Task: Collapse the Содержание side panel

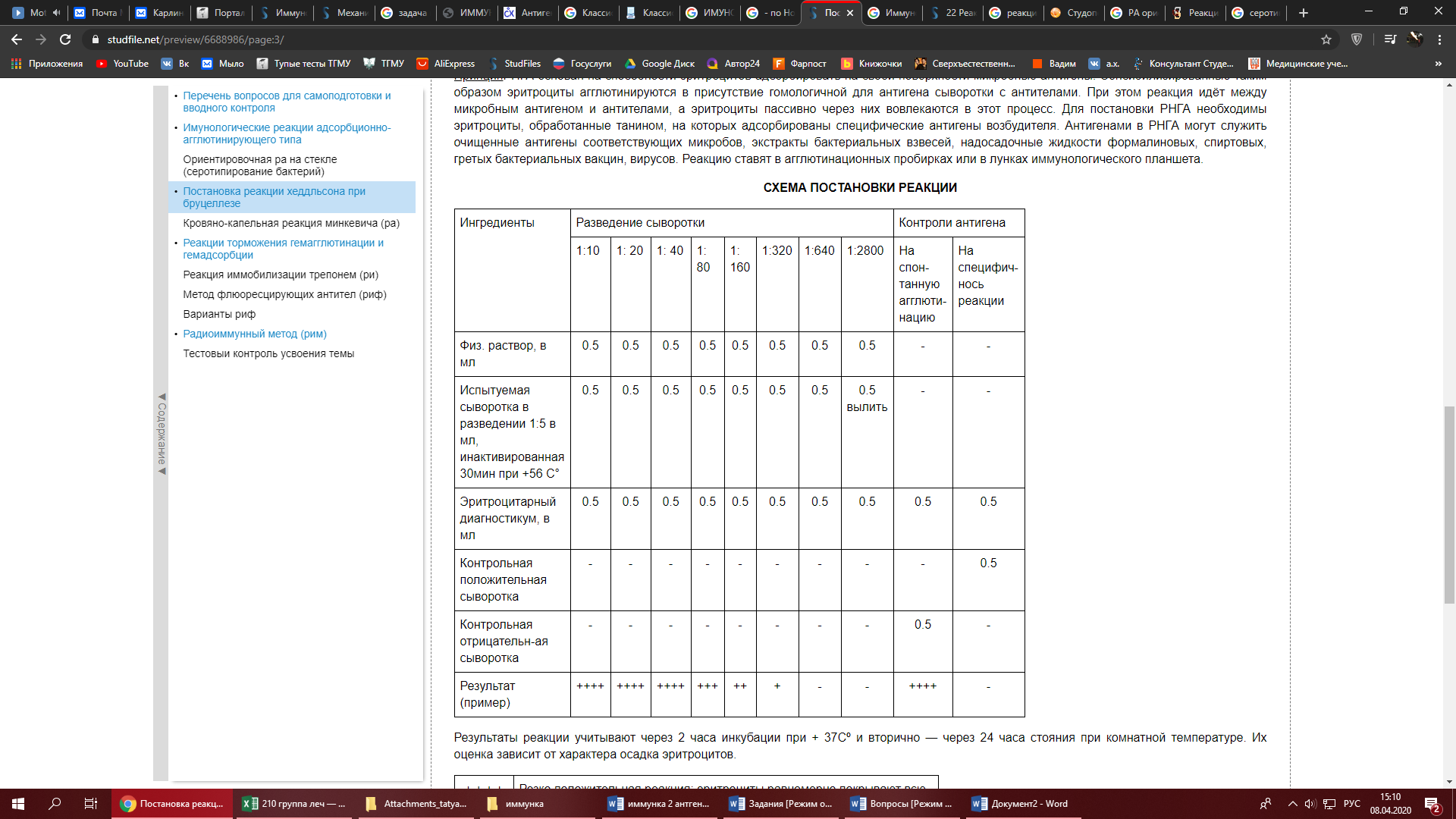Action: pos(161,434)
